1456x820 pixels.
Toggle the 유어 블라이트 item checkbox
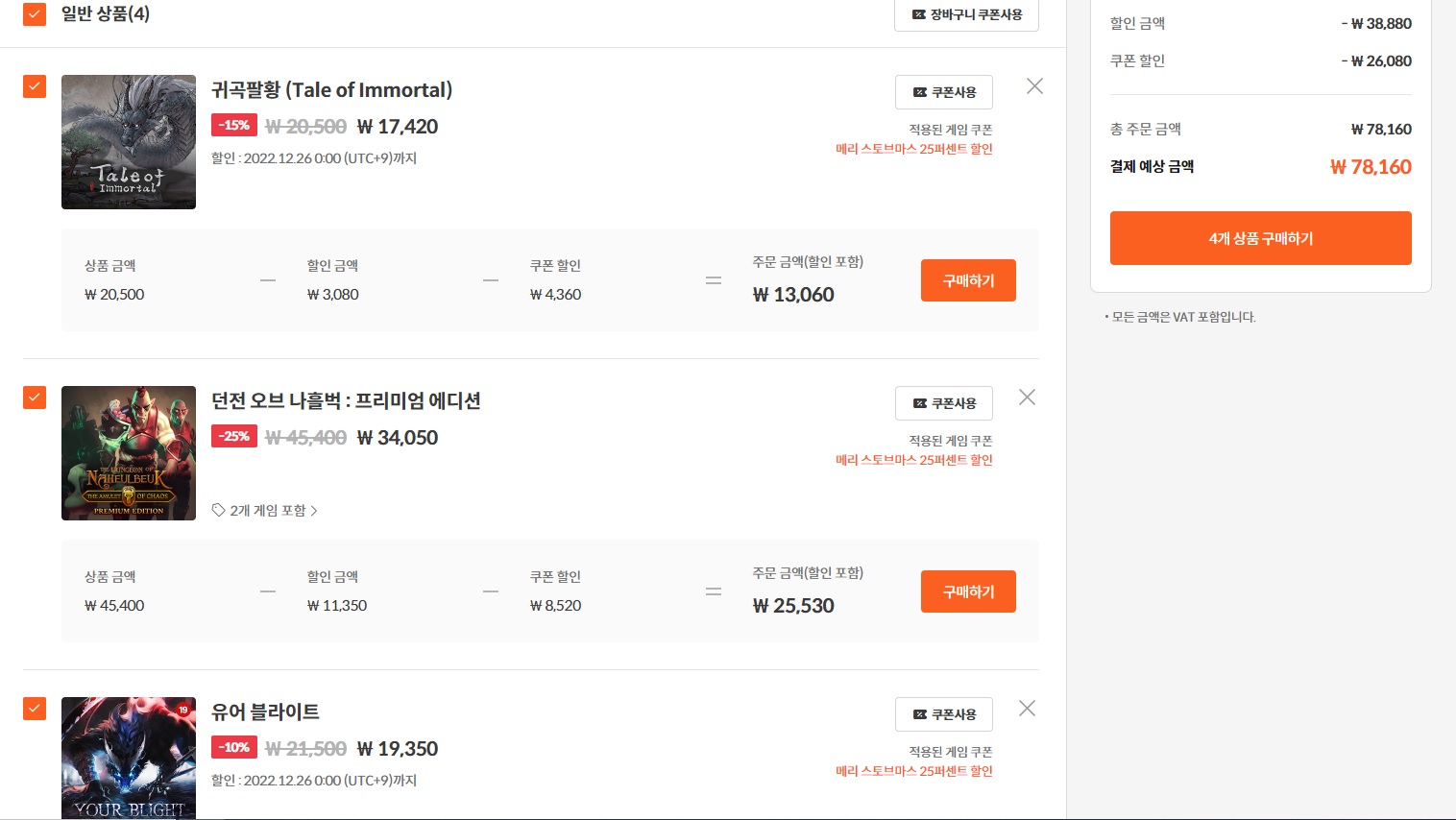[x=35, y=709]
